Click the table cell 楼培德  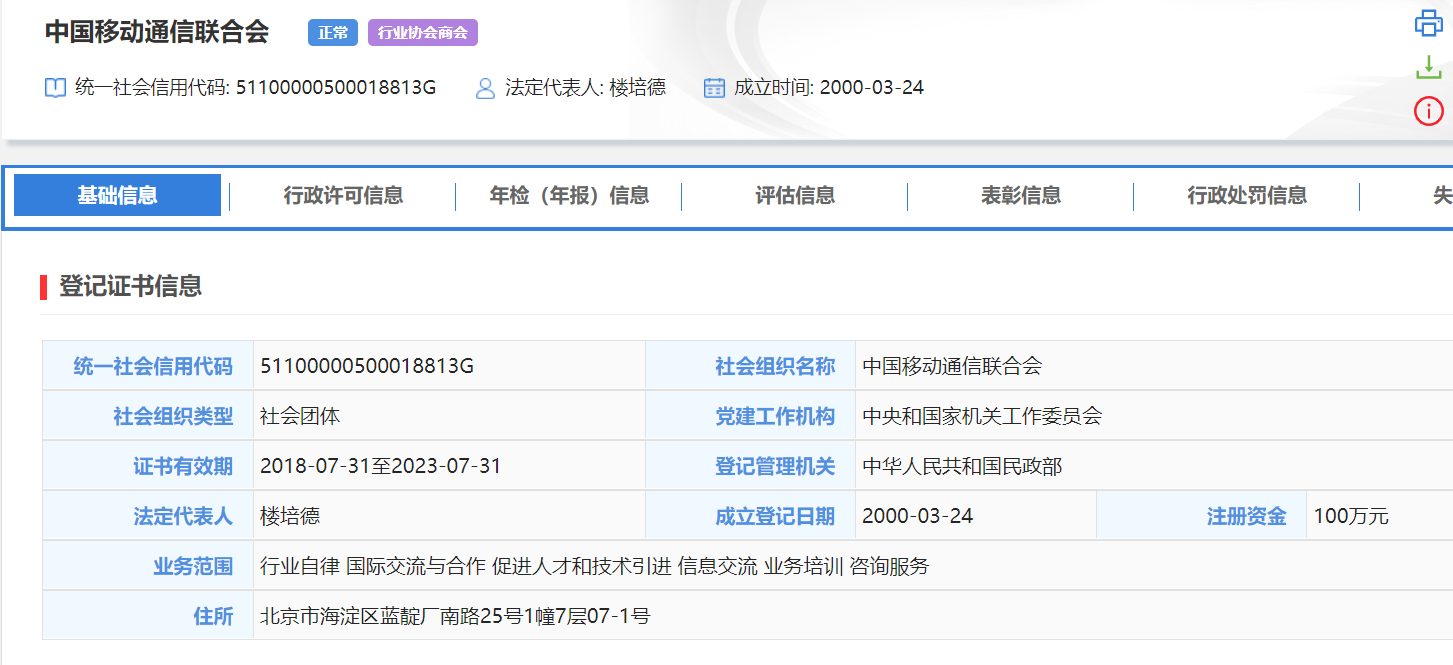(x=290, y=516)
